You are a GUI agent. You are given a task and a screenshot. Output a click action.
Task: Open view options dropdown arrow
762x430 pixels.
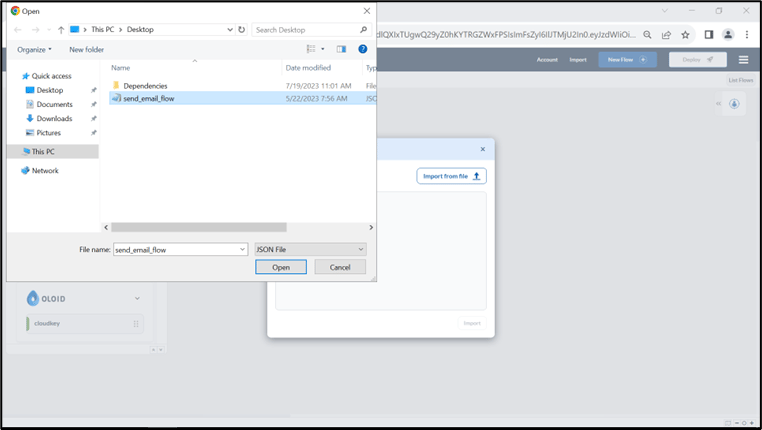(x=323, y=49)
